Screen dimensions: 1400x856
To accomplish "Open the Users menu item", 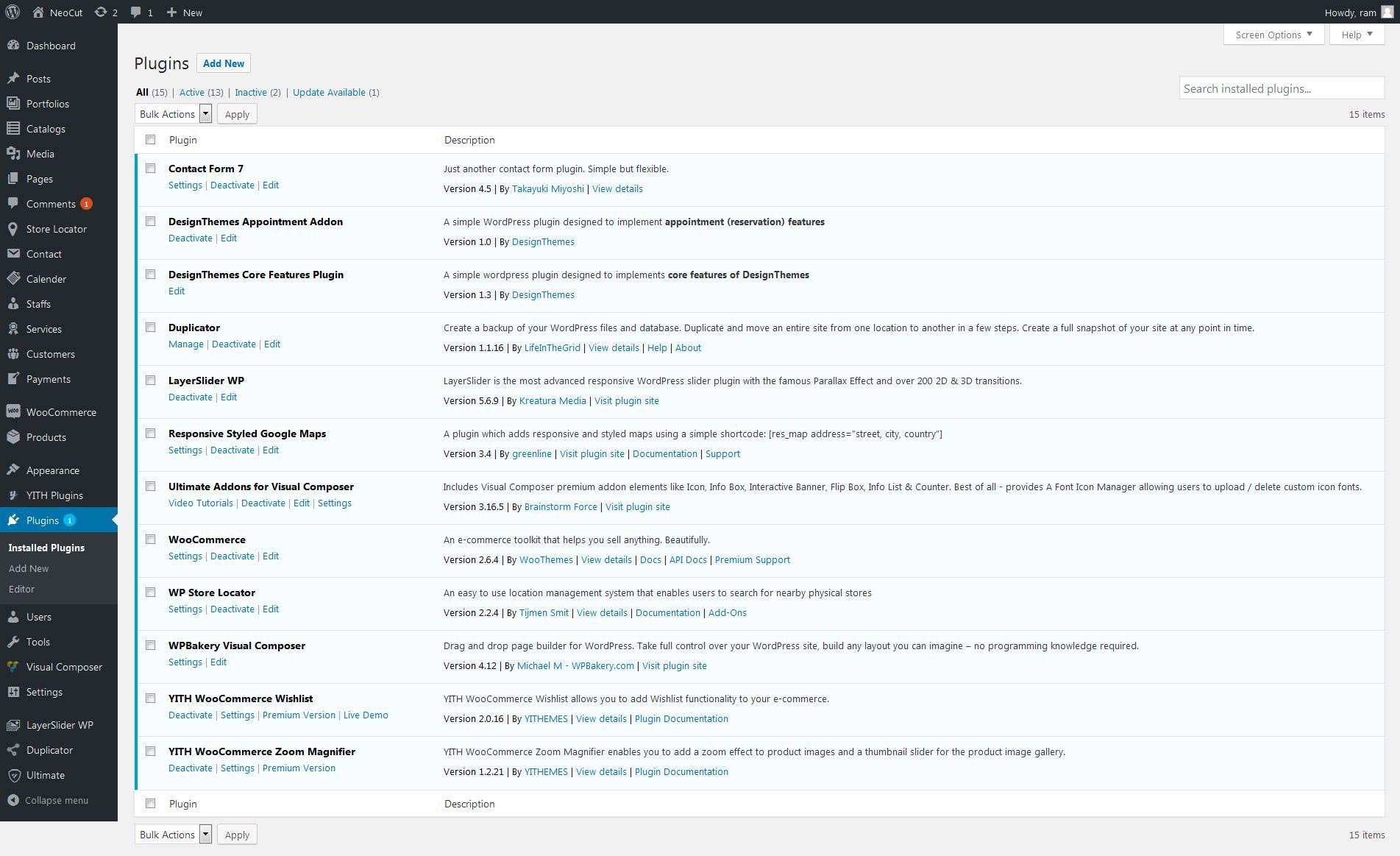I will point(59,617).
